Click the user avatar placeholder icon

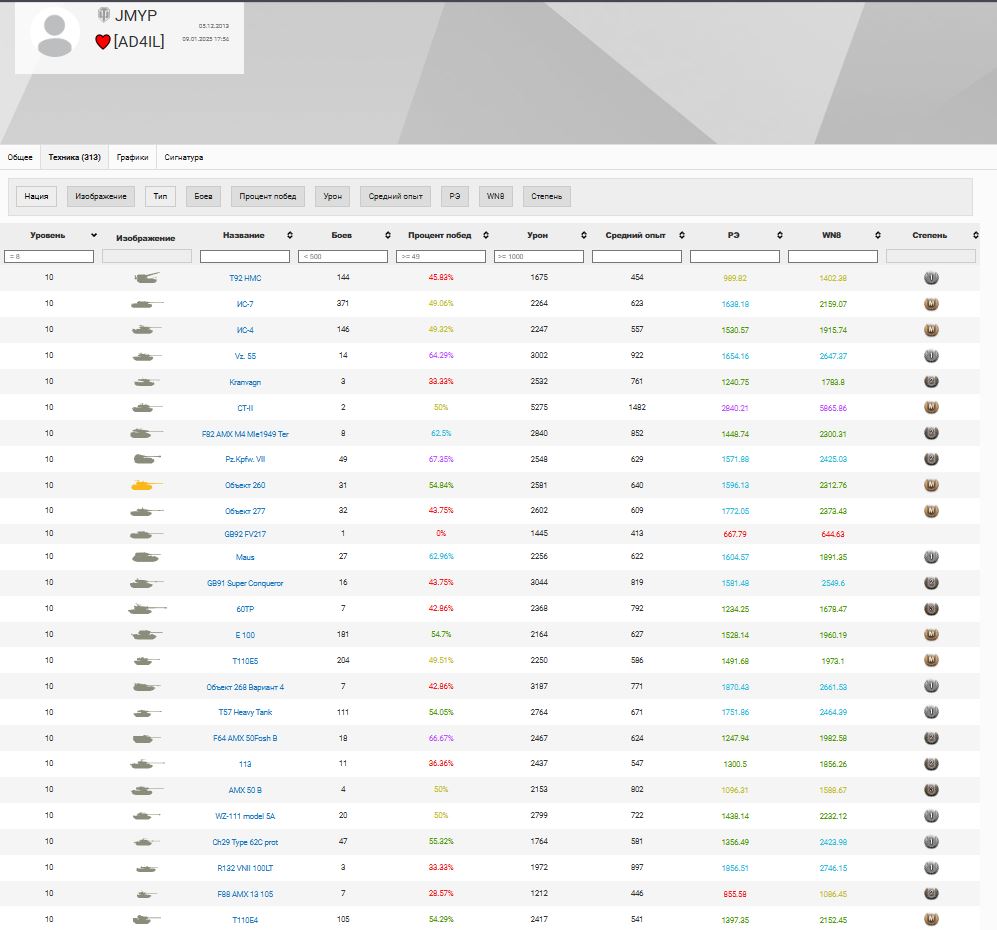[55, 34]
